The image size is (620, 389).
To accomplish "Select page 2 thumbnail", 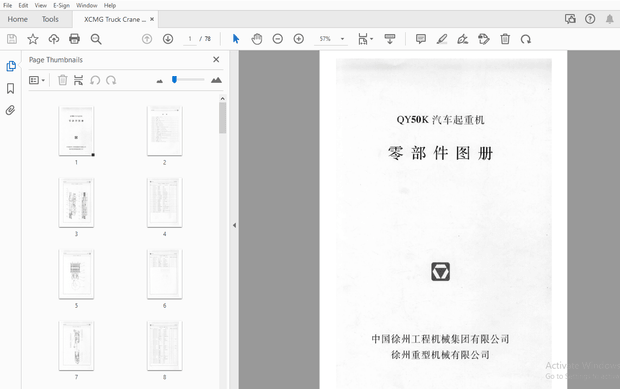I will pos(164,131).
